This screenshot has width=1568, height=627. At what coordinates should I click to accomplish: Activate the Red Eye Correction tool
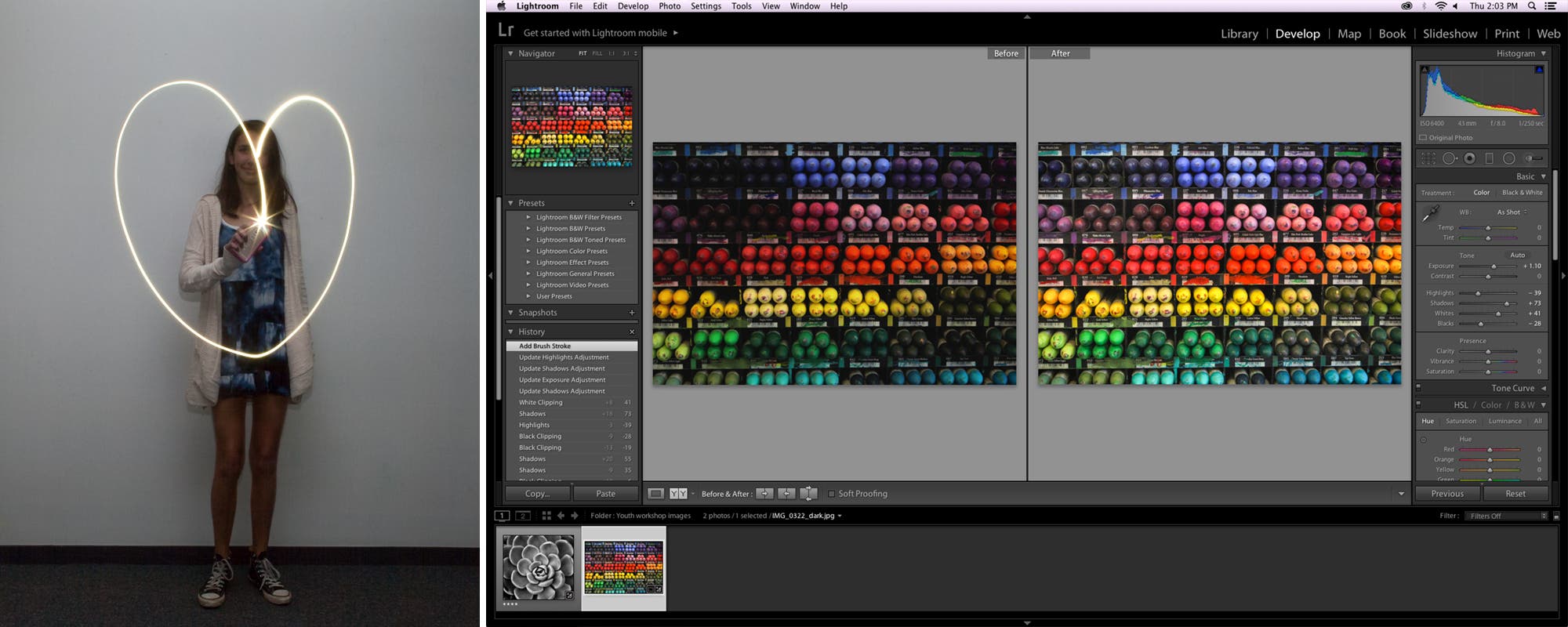coord(1469,158)
